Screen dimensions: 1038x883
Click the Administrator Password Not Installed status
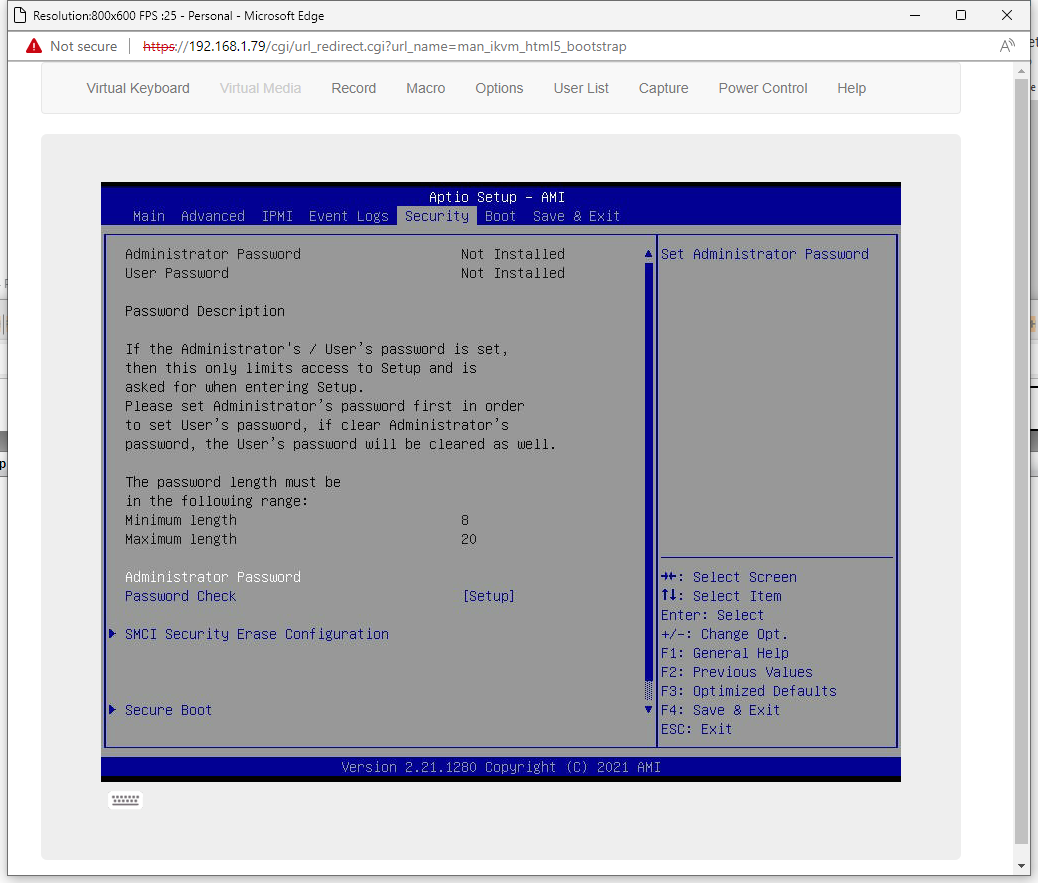pos(512,254)
